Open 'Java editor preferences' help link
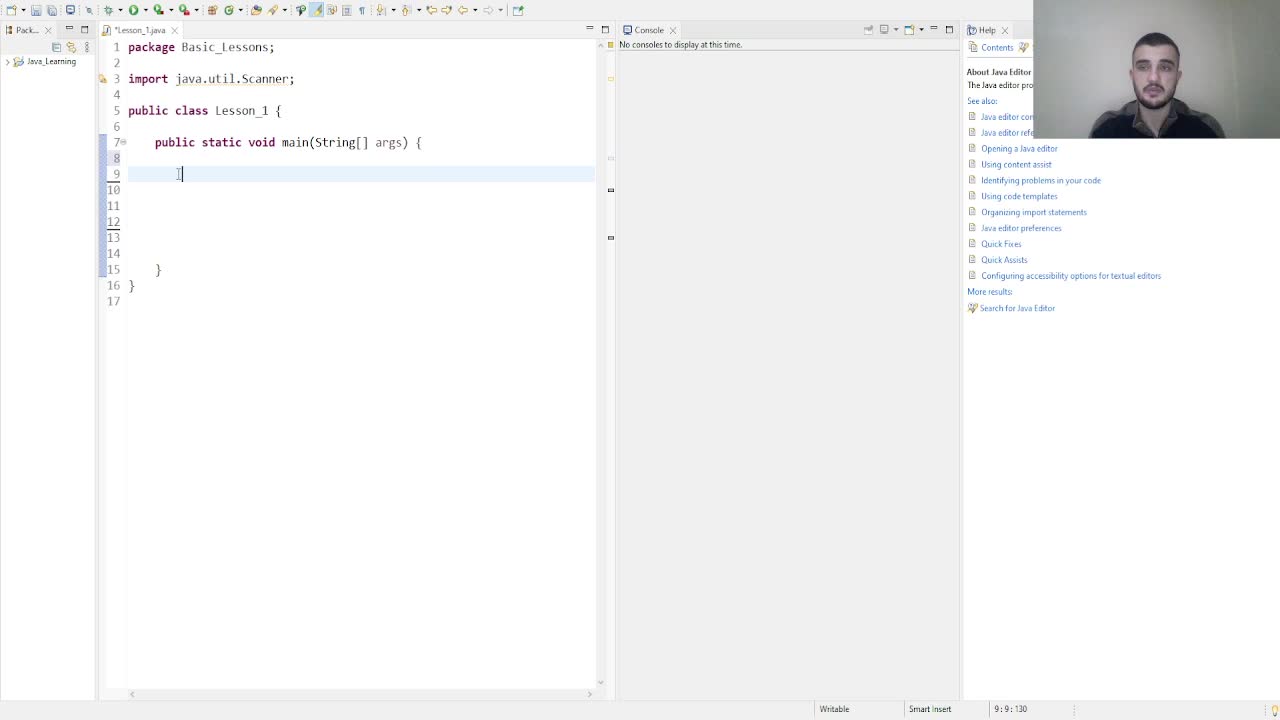The width and height of the screenshot is (1280, 720). tap(1021, 229)
